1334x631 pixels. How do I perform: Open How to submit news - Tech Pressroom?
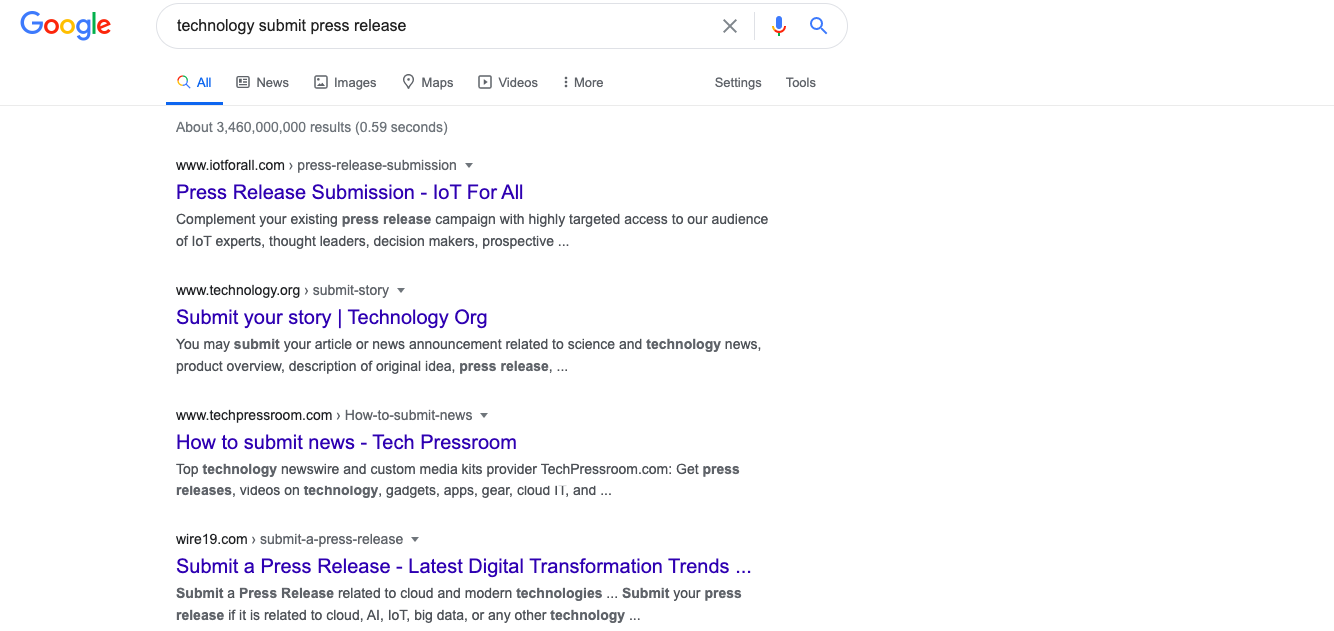click(x=346, y=442)
